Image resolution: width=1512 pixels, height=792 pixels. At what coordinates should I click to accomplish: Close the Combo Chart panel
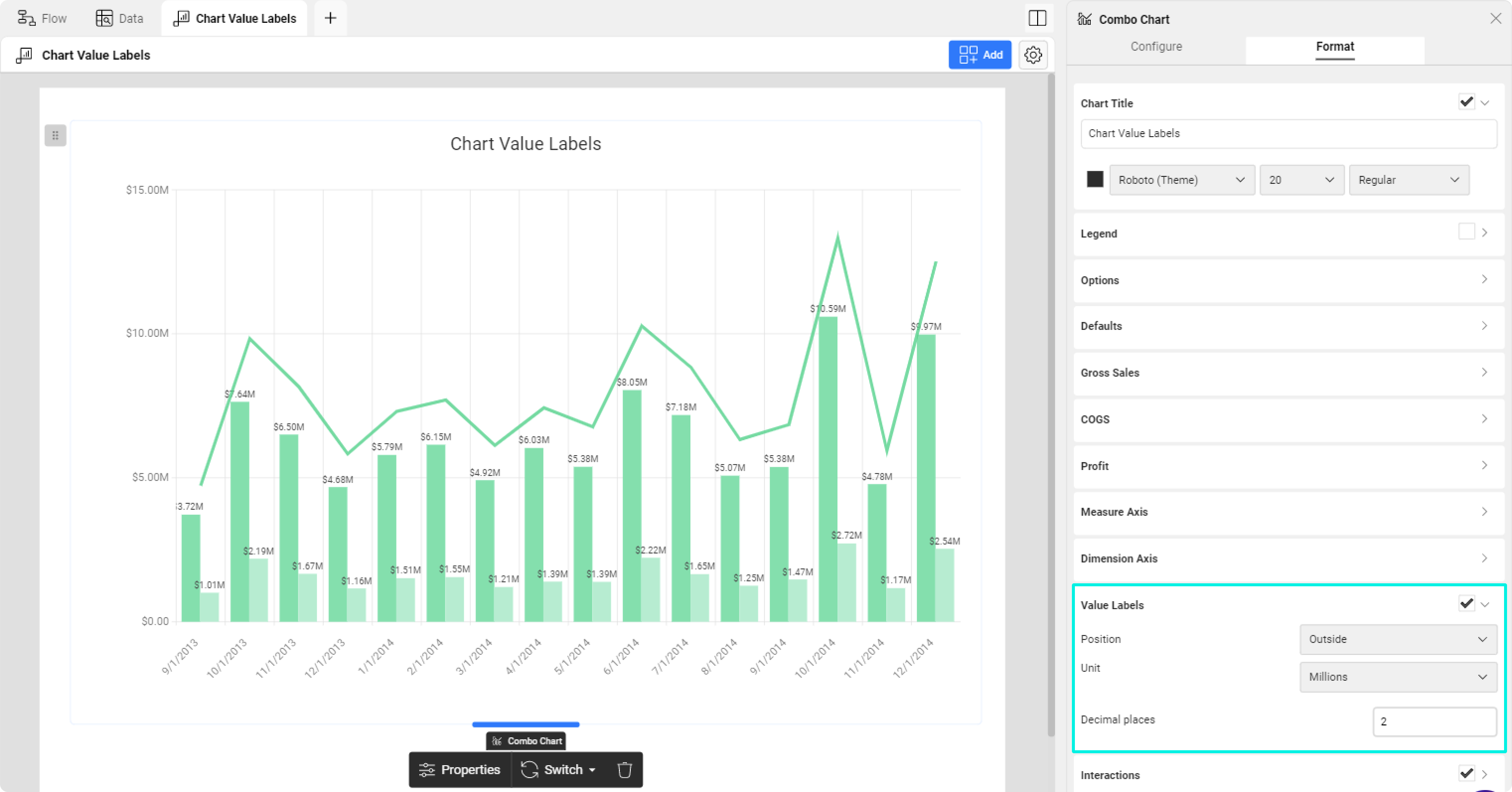tap(1496, 19)
